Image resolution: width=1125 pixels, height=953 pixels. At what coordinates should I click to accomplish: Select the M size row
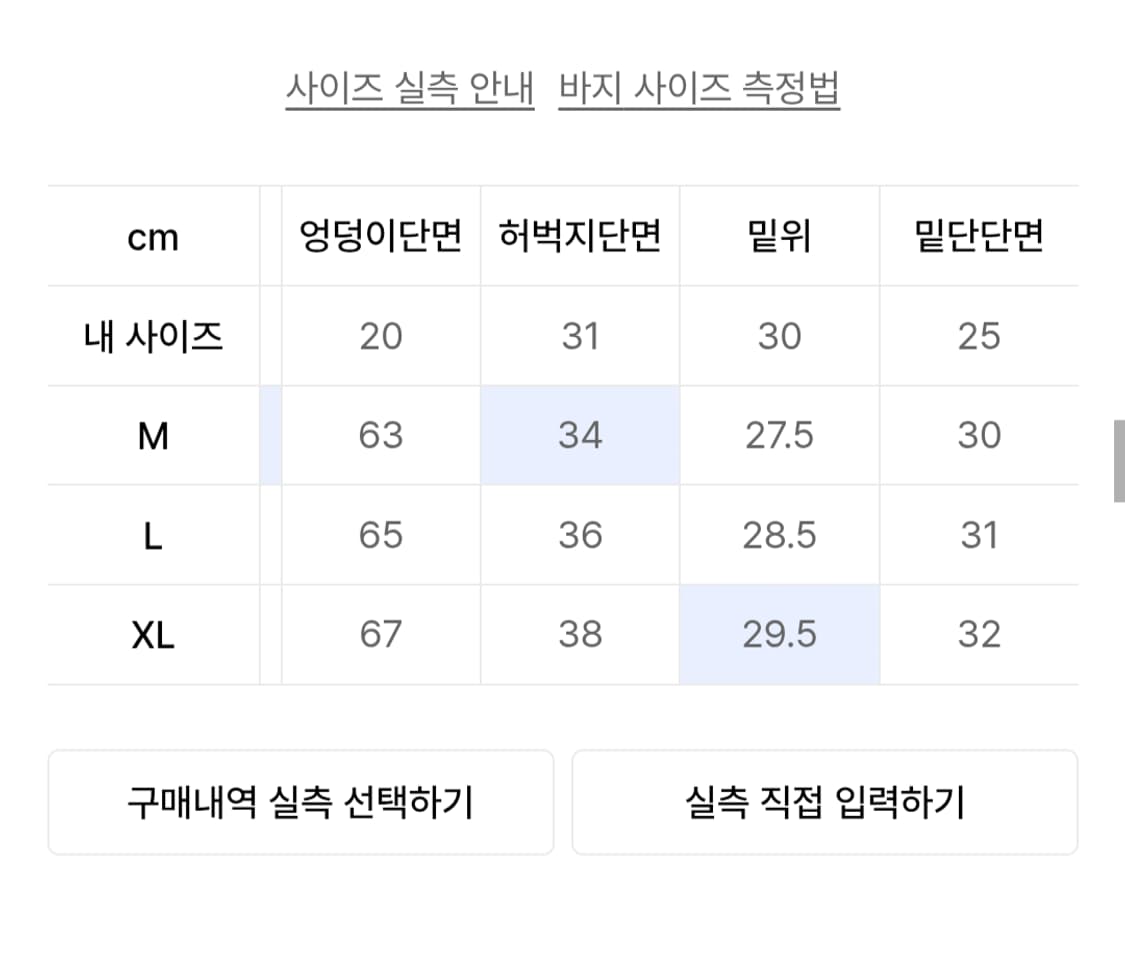[152, 436]
